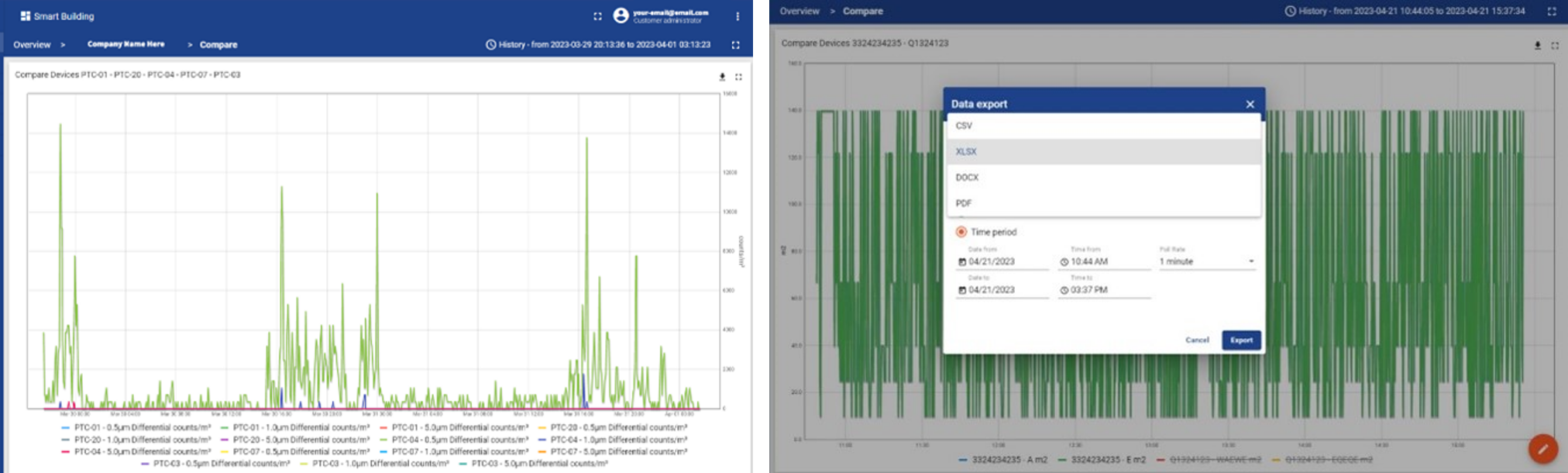Click the your-email@email.com account label
Image resolution: width=1568 pixels, height=473 pixels.
click(670, 13)
